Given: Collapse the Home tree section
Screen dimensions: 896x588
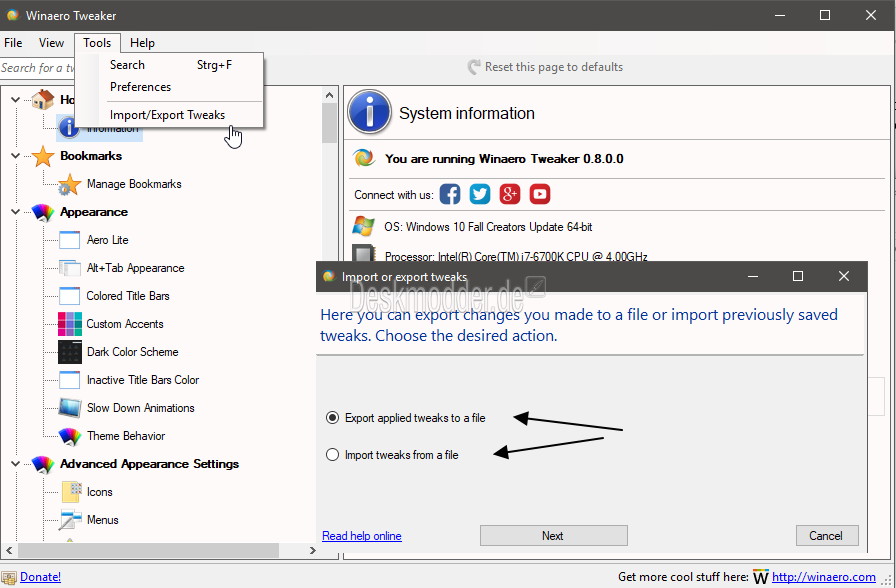Looking at the screenshot, I should [15, 100].
